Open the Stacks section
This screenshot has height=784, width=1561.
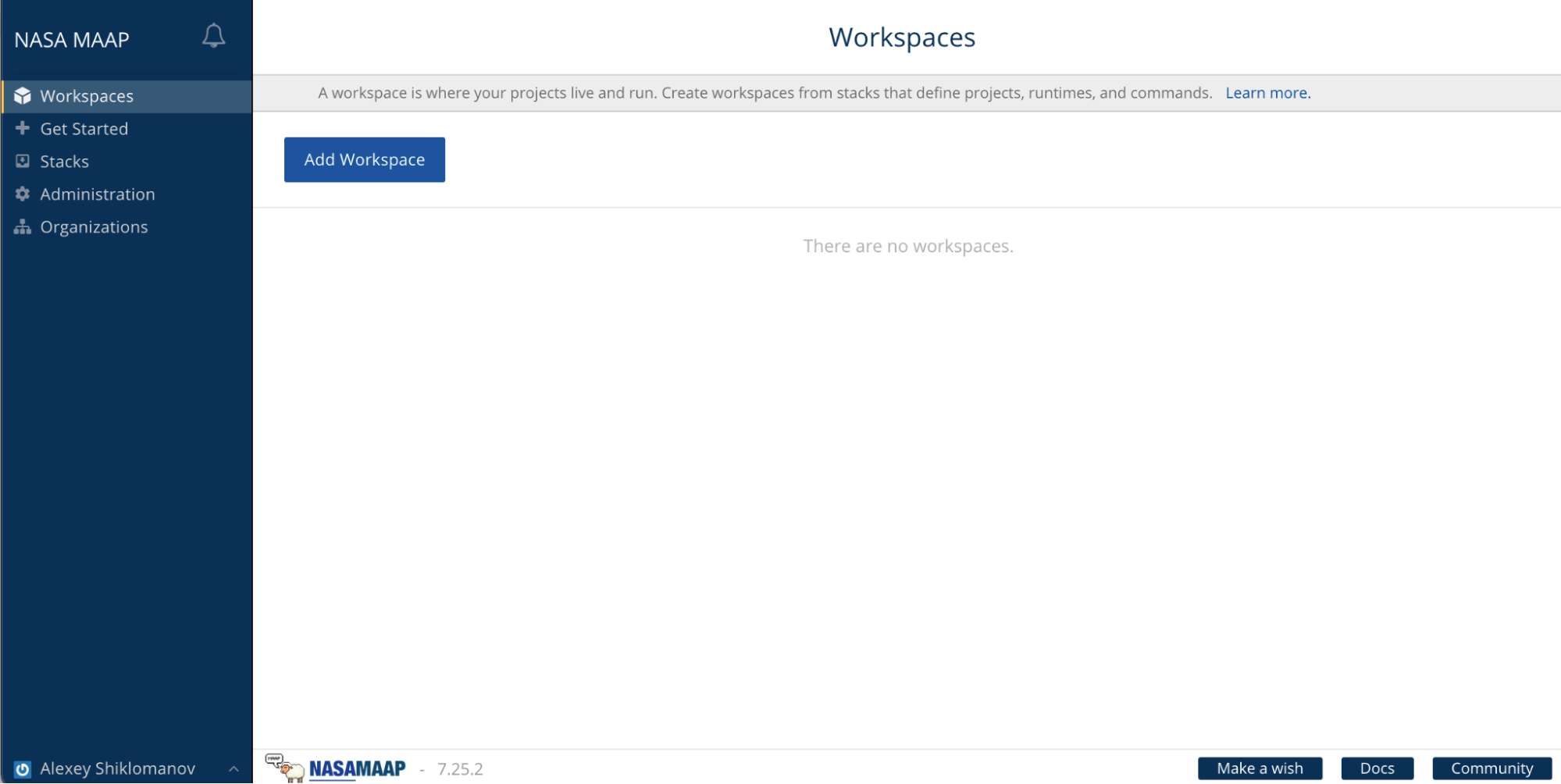[127, 162]
